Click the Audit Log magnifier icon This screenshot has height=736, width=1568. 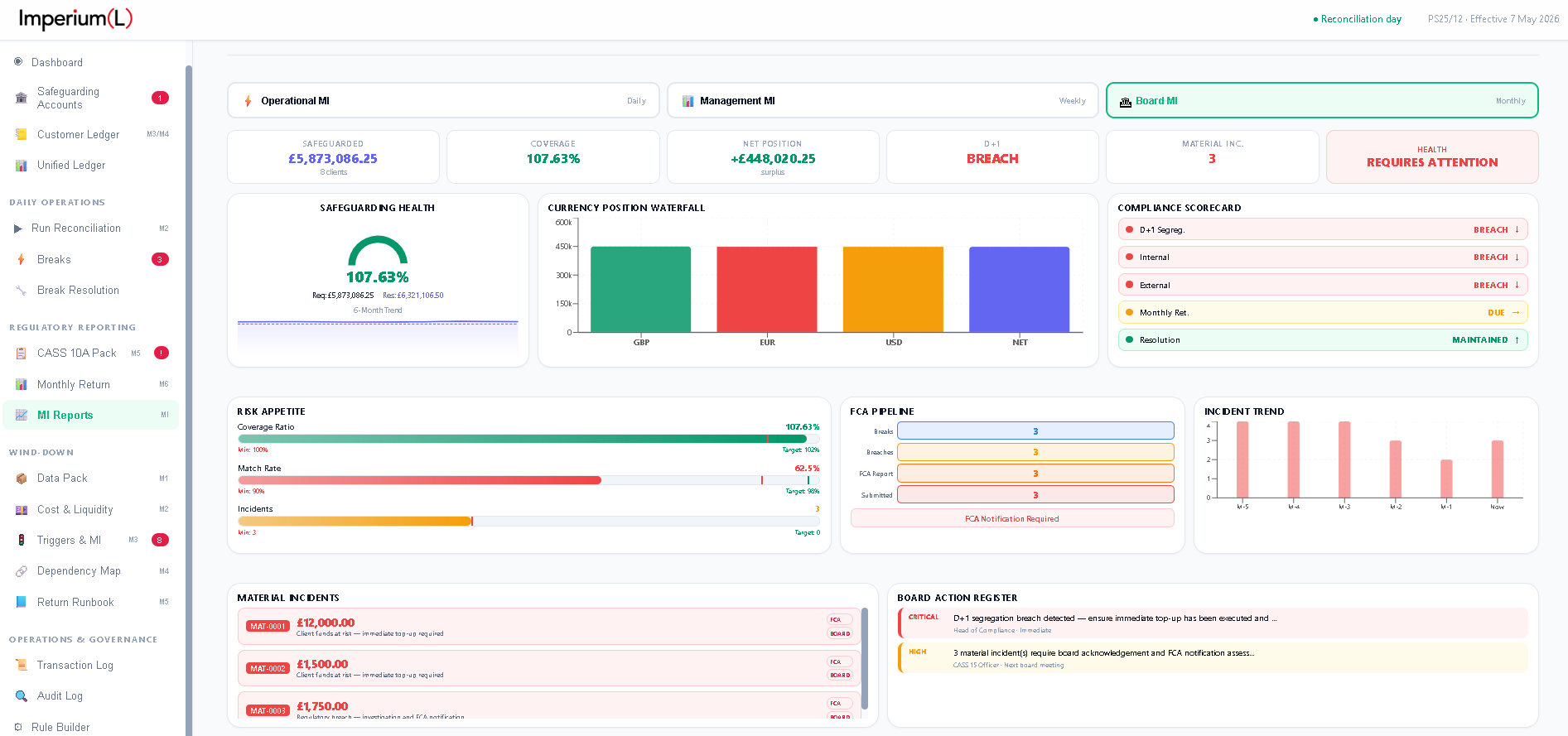pyautogui.click(x=22, y=696)
